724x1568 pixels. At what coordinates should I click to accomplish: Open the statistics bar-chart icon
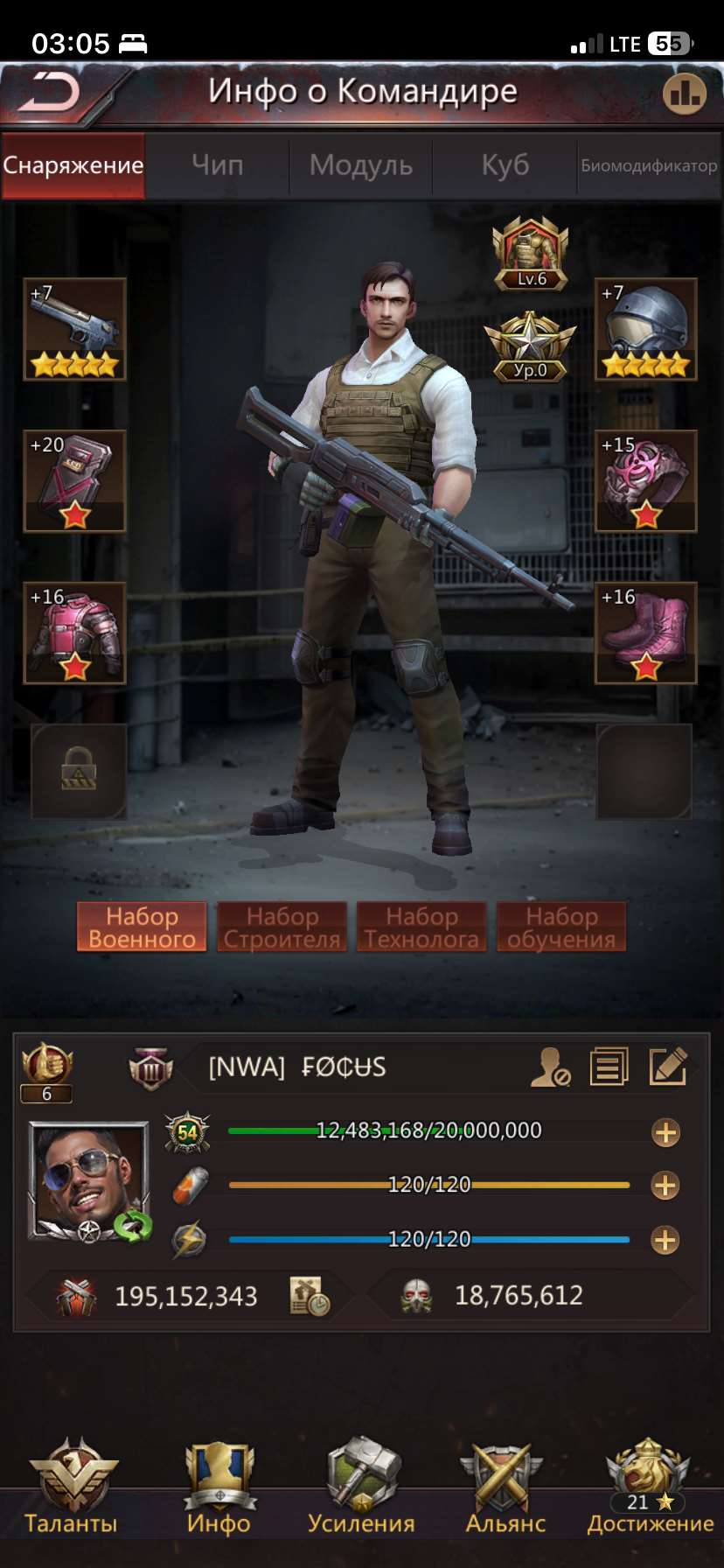coord(684,93)
